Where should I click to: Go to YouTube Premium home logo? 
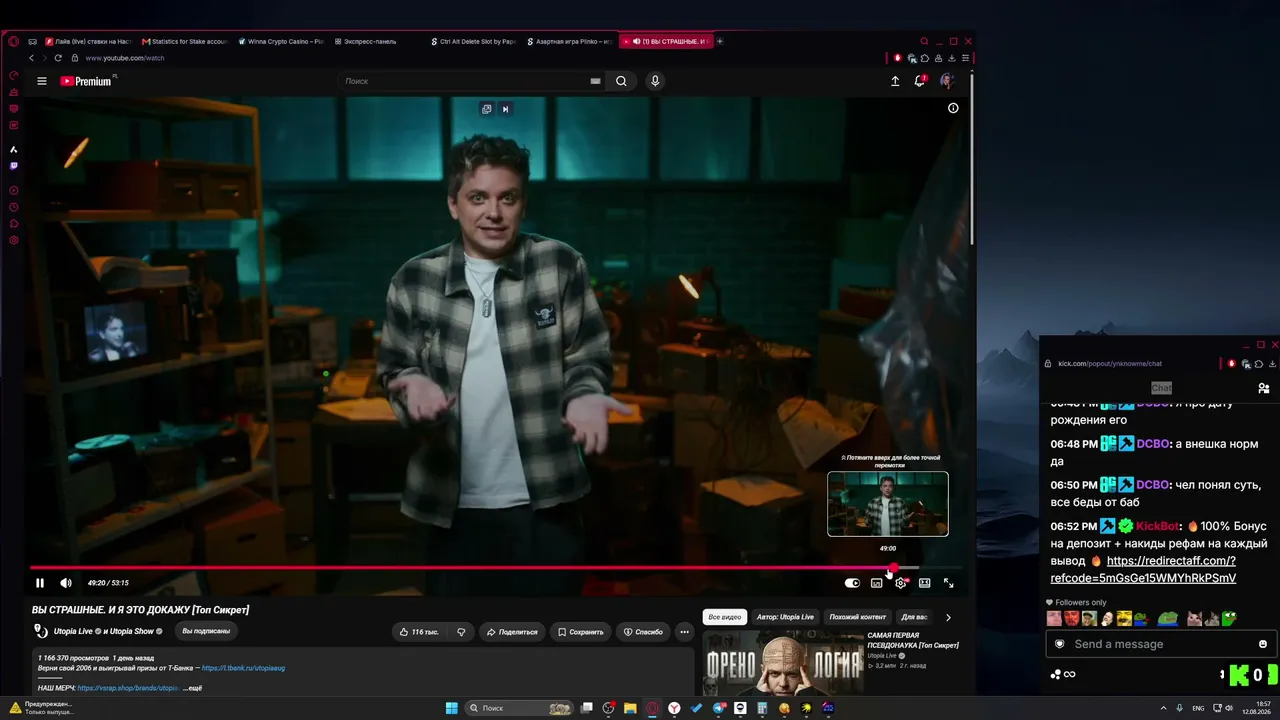pos(86,81)
